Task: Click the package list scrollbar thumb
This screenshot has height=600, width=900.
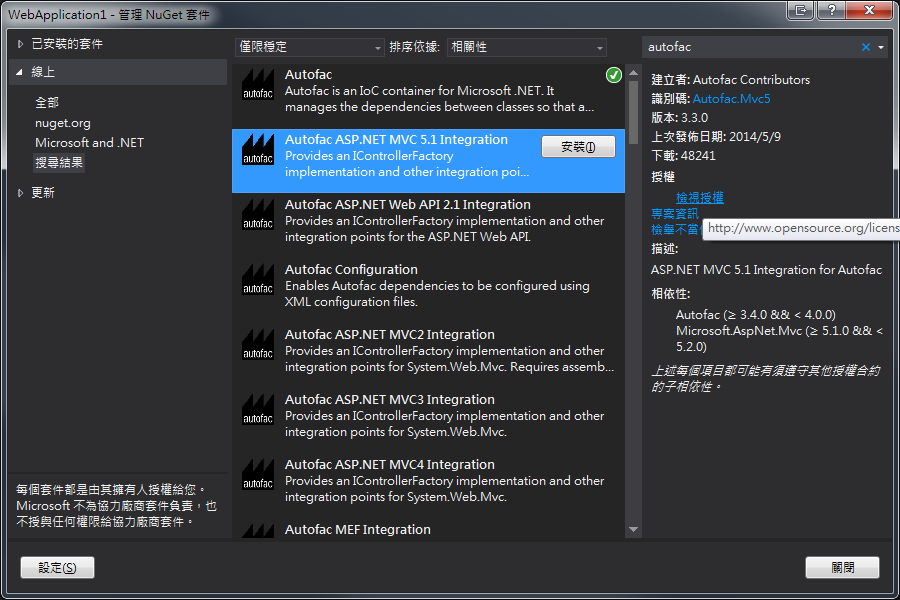Action: (633, 113)
